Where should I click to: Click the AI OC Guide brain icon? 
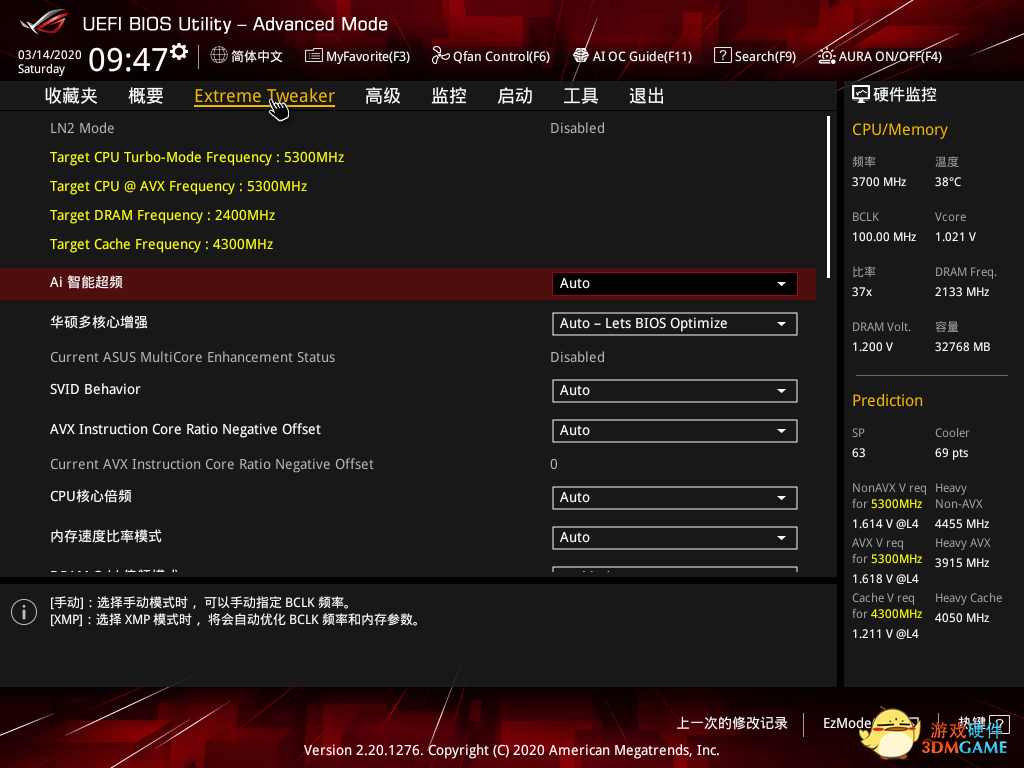[x=581, y=56]
